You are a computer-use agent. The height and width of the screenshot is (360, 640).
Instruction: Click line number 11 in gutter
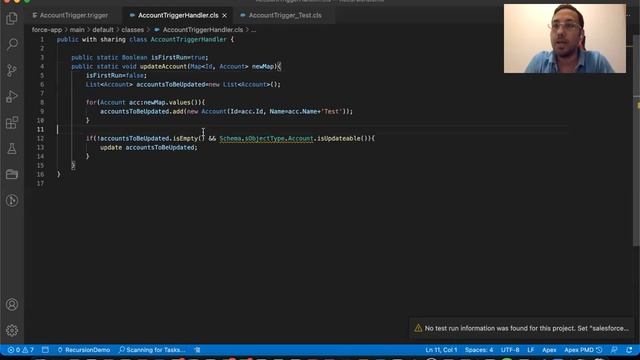40,129
